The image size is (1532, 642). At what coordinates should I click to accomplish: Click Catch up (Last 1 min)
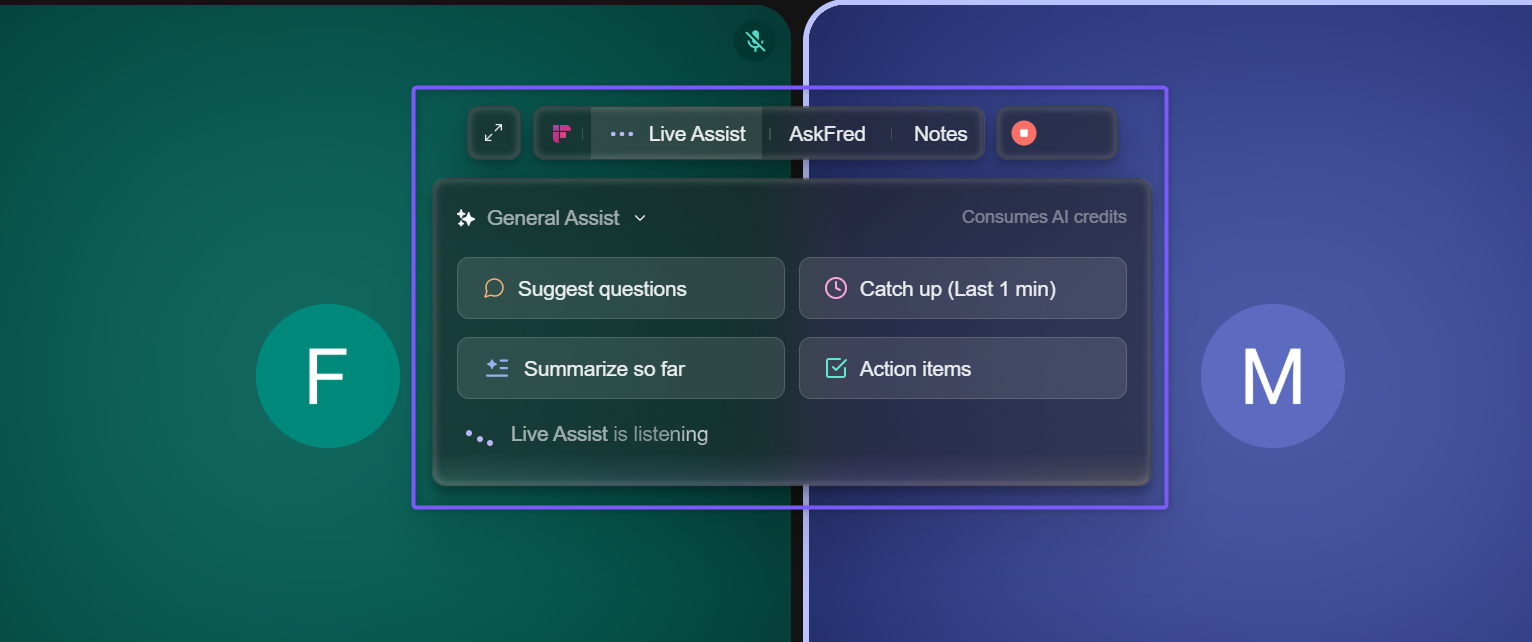(963, 288)
